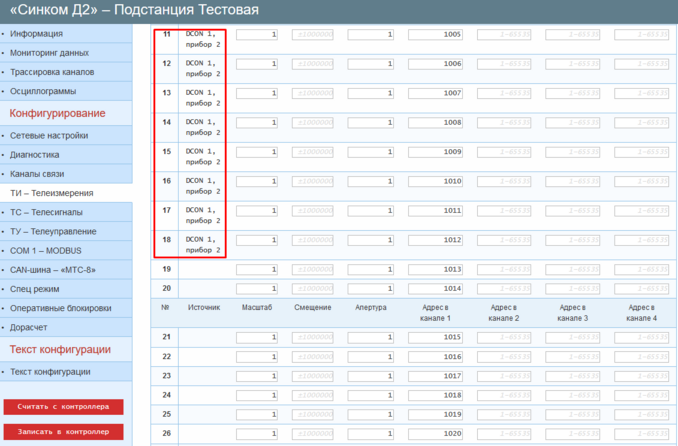Screen dimensions: 678x446
Task: Select Оперативные блокировки menu item
Action: point(60,307)
